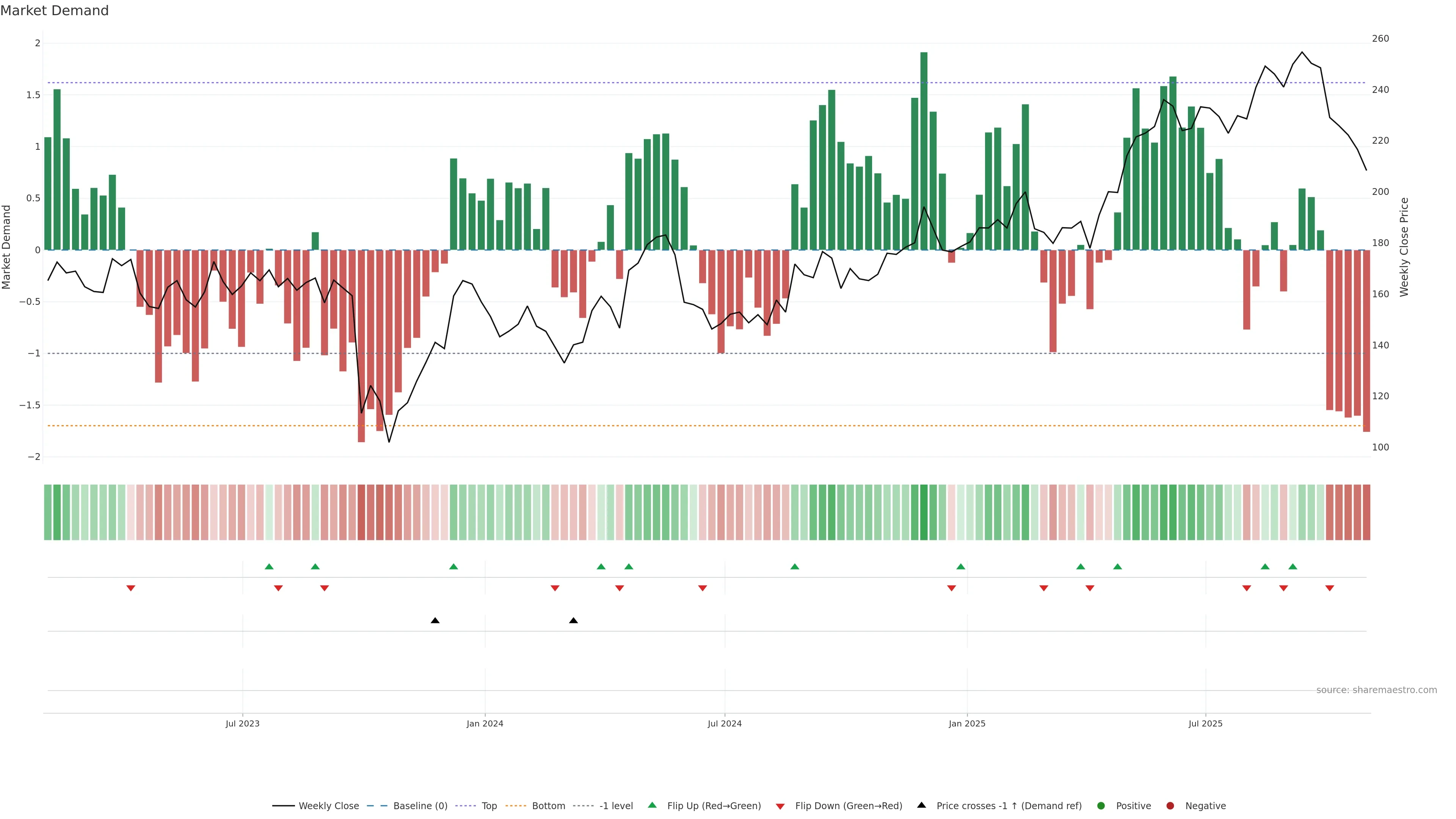Click the green Positive legend dot
The image size is (1456, 819).
[1100, 806]
